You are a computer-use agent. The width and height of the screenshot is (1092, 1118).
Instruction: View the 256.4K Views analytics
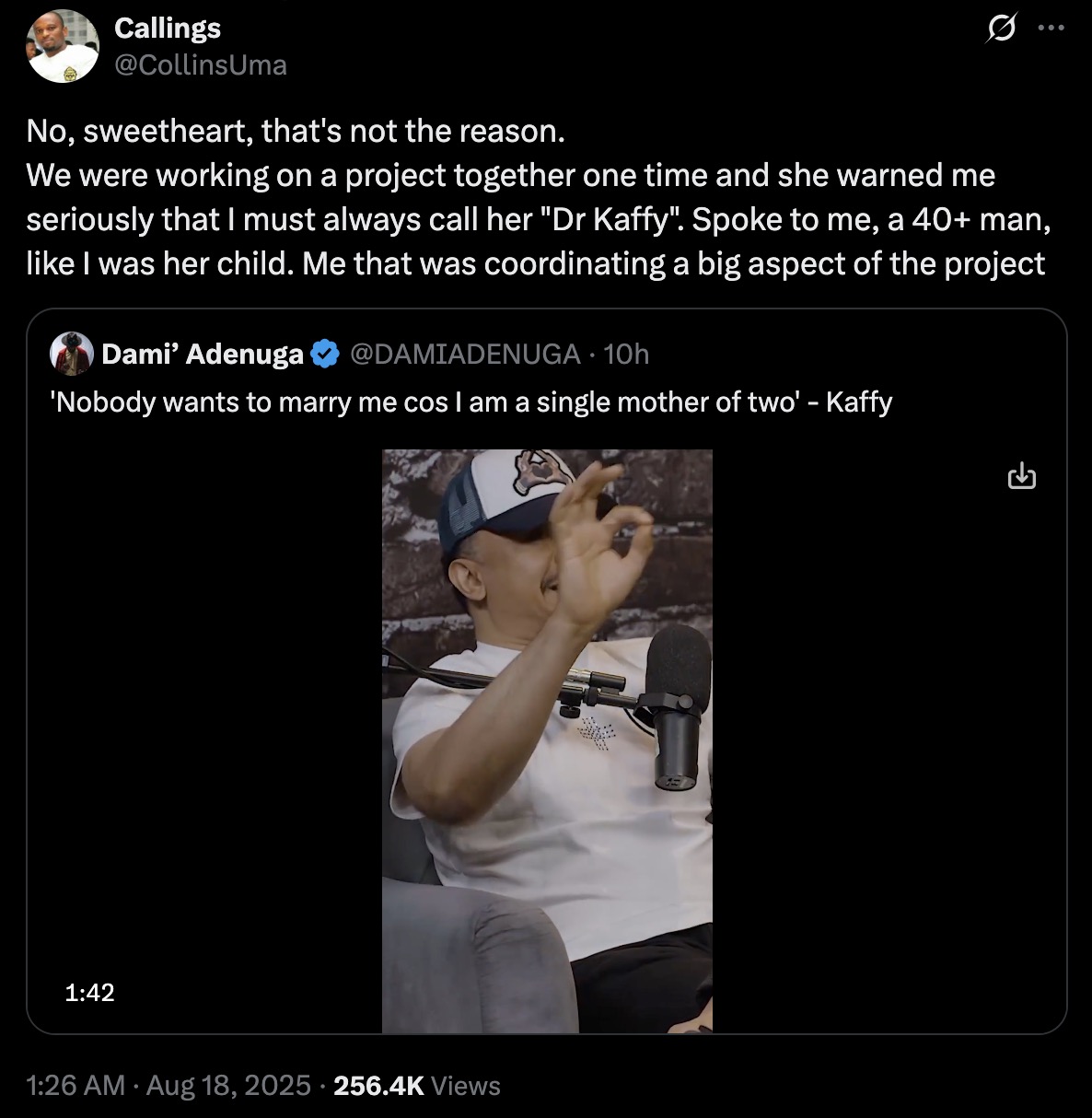click(x=417, y=1086)
